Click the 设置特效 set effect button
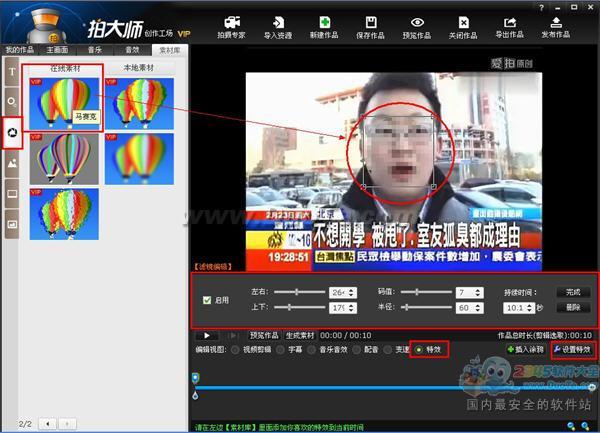Viewport: 600px width, 433px height. (x=573, y=350)
